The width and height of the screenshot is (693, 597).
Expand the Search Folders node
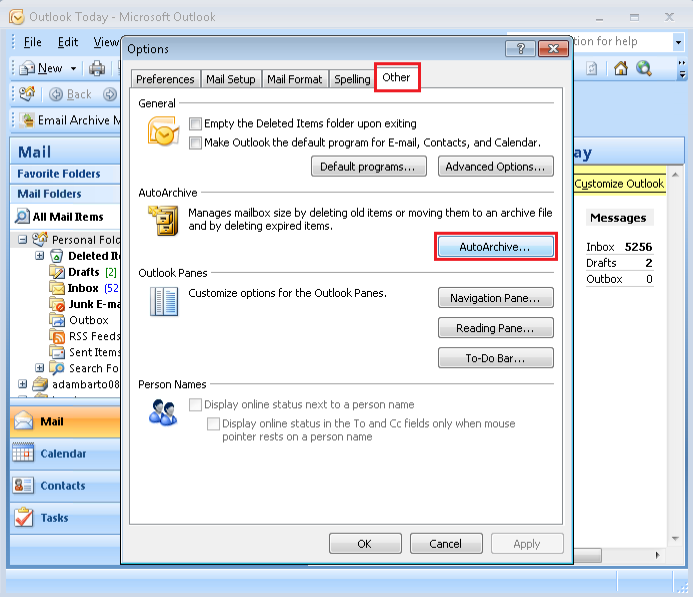(x=39, y=368)
